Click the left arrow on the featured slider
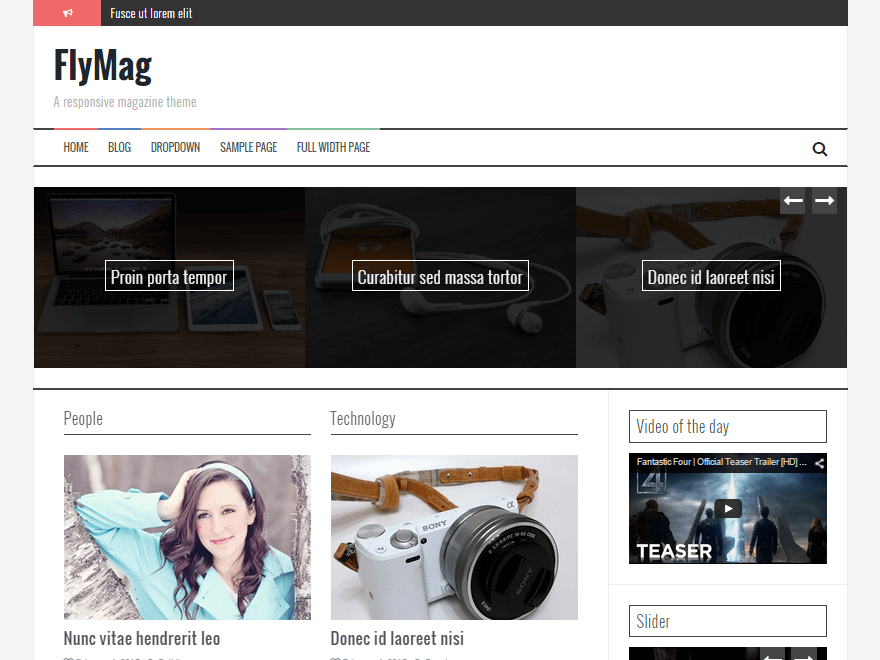 tap(792, 201)
